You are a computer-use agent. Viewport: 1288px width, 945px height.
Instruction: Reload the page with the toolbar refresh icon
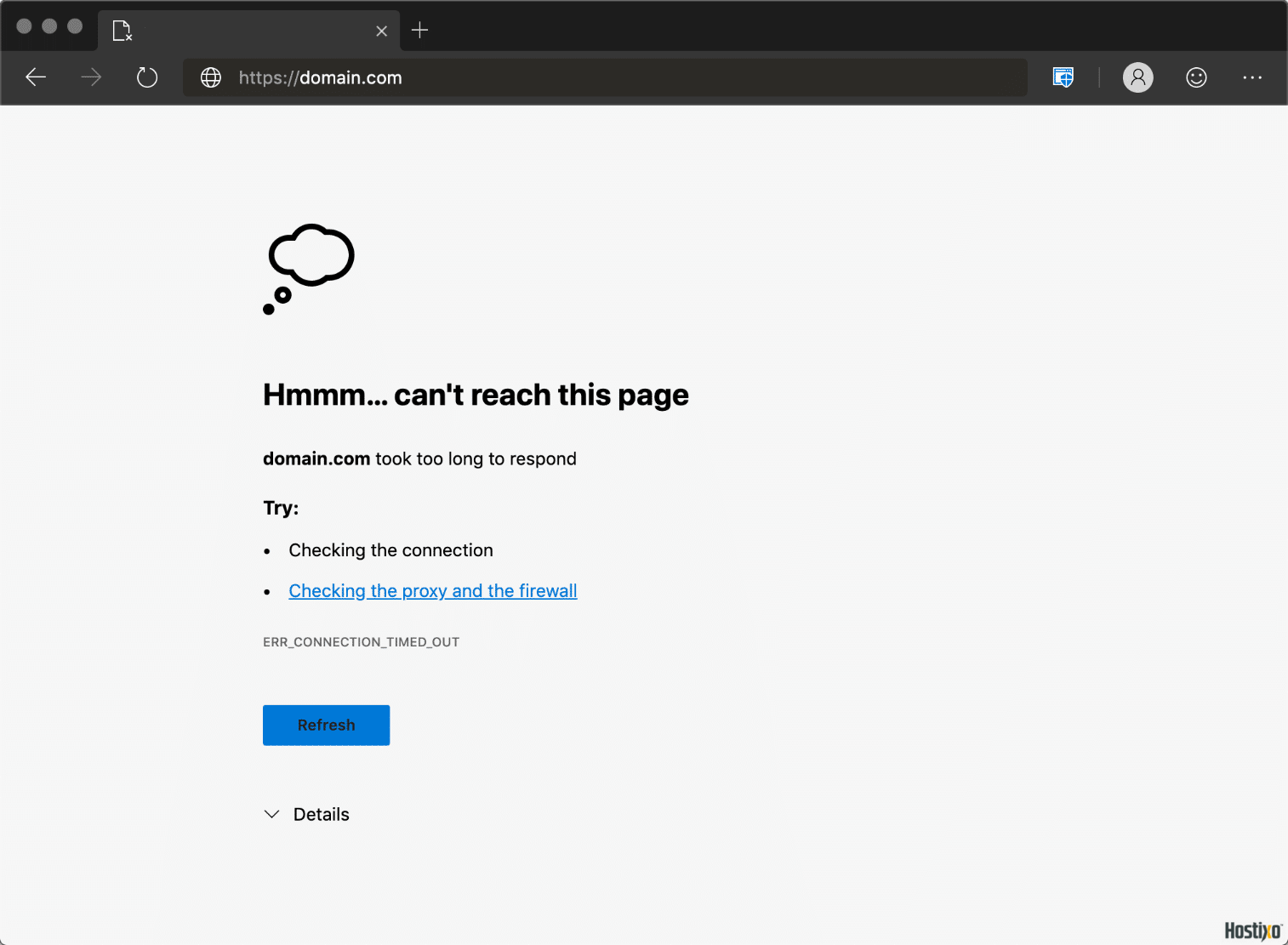pos(147,77)
